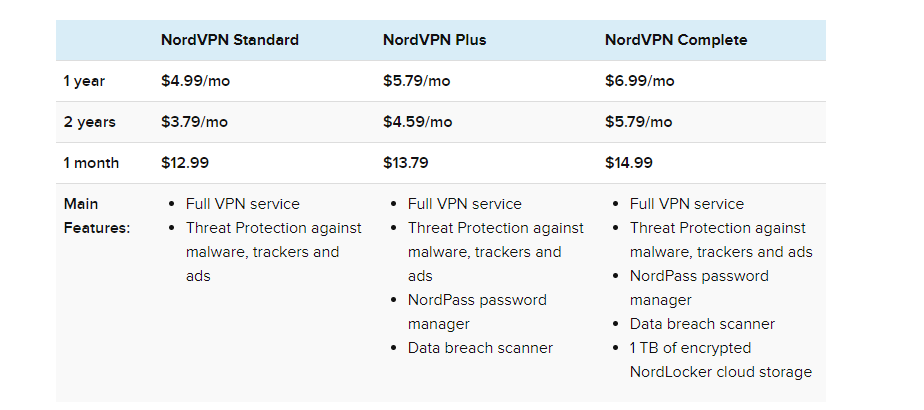This screenshot has height=410, width=924.
Task: Click Full VPN service in Complete column
Action: pos(686,204)
